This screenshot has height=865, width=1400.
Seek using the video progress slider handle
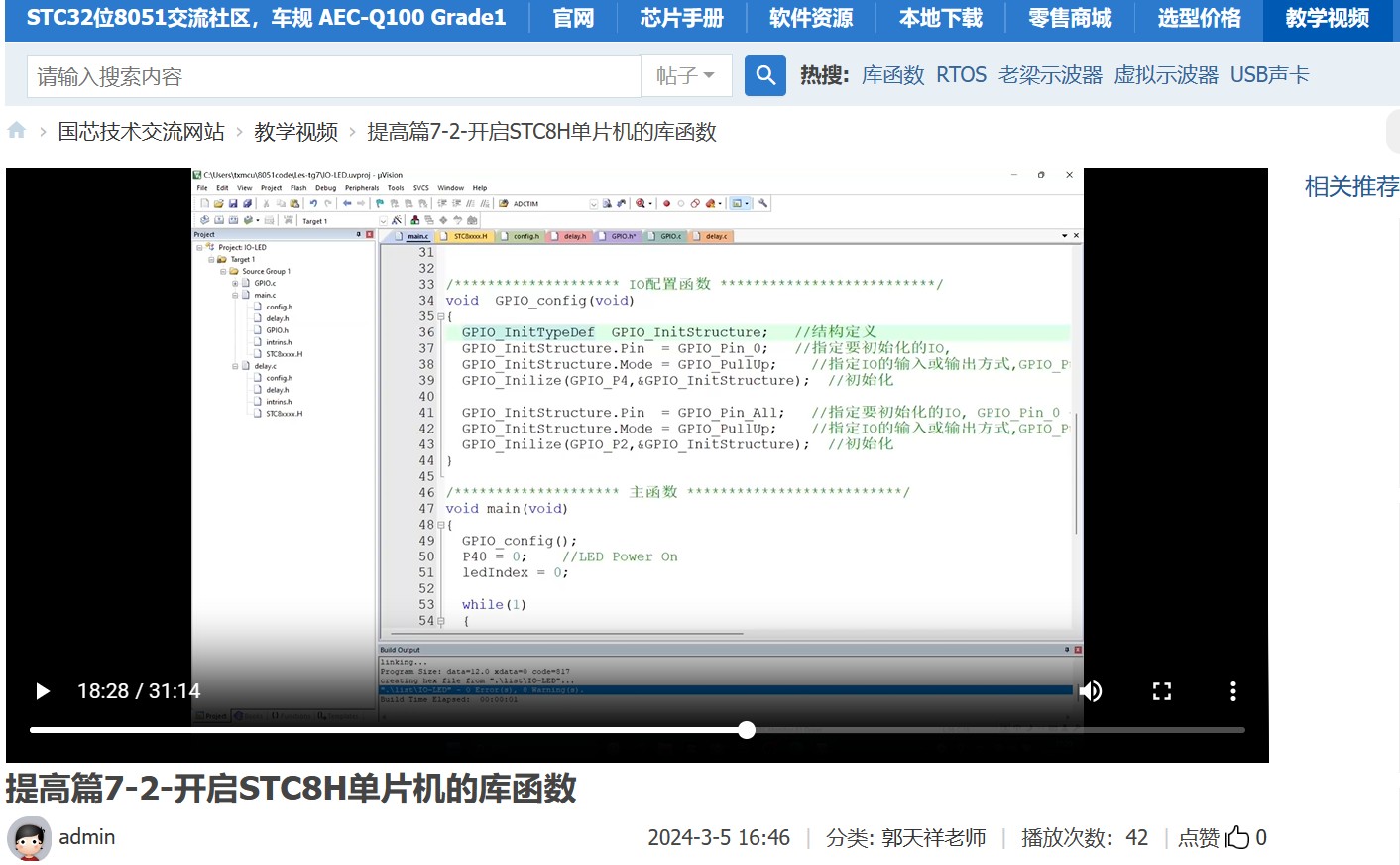pos(747,730)
